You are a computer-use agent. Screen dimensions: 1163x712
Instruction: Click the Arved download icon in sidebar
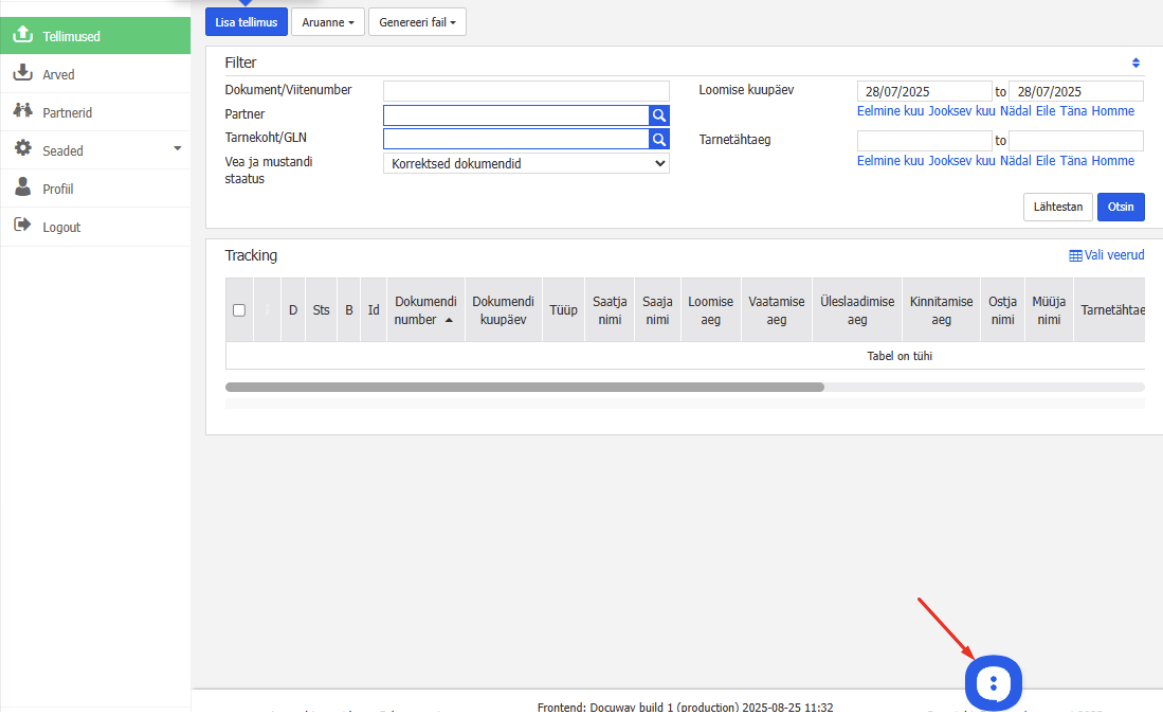(x=22, y=74)
